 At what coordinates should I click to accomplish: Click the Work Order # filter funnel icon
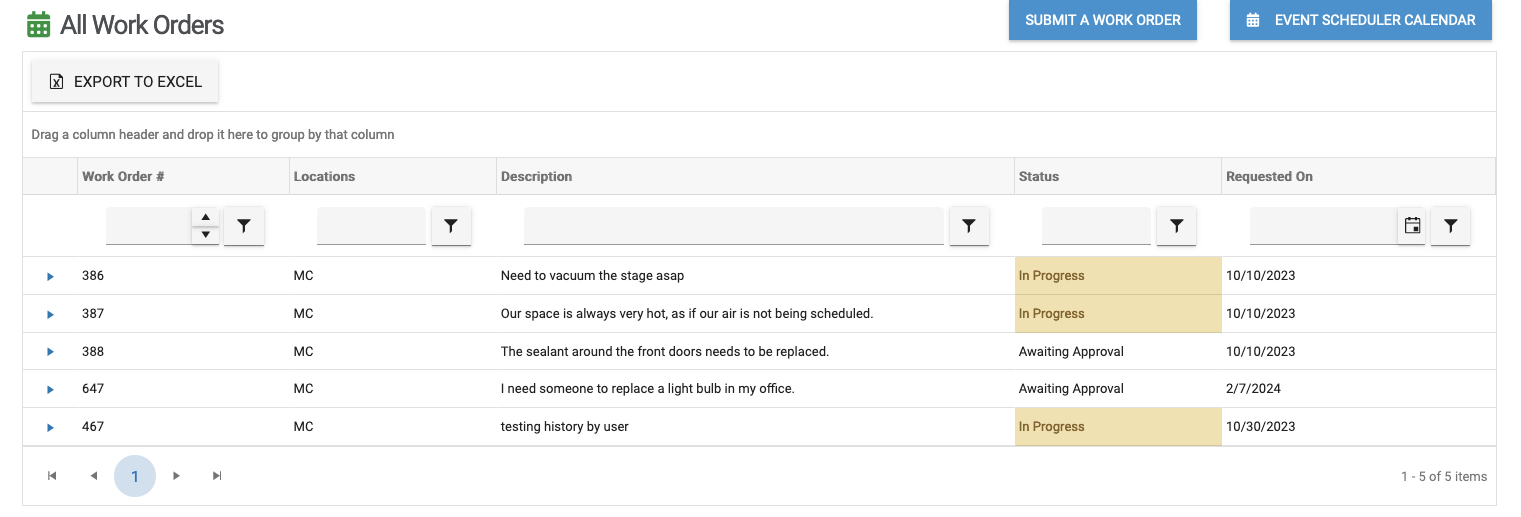[x=244, y=227]
